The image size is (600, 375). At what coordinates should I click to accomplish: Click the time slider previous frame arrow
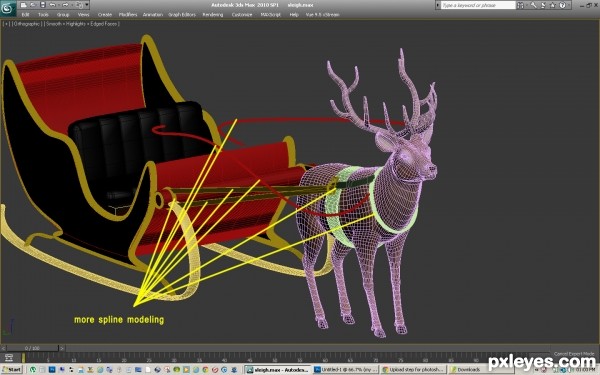(3, 348)
